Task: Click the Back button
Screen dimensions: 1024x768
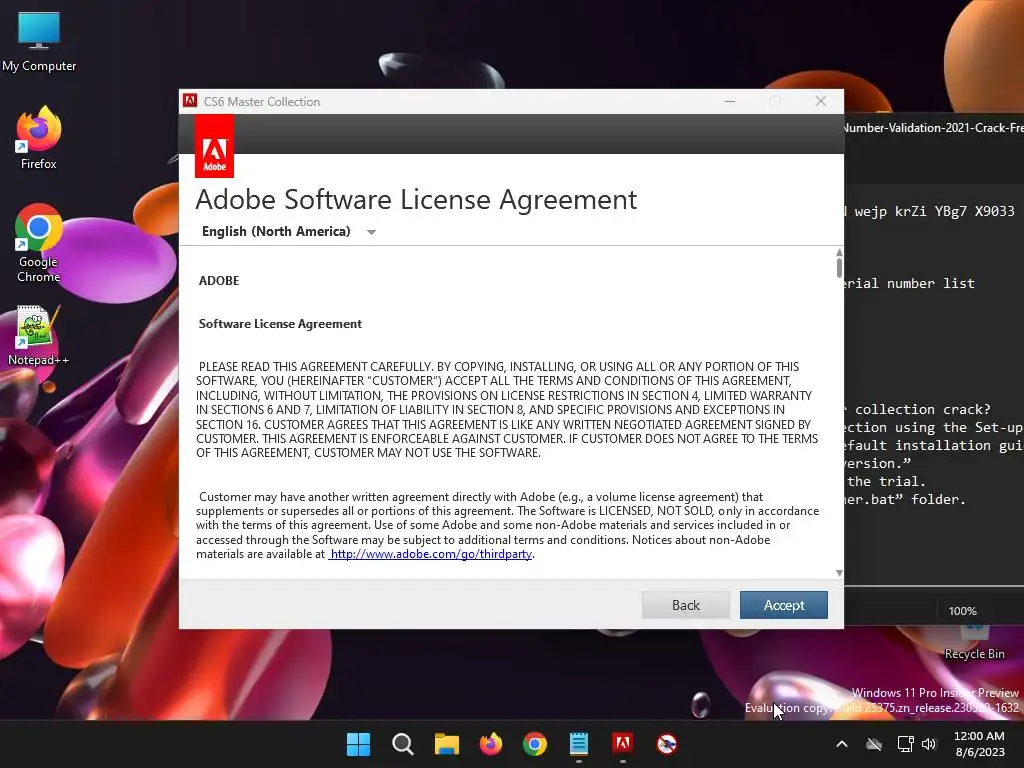Action: tap(686, 605)
